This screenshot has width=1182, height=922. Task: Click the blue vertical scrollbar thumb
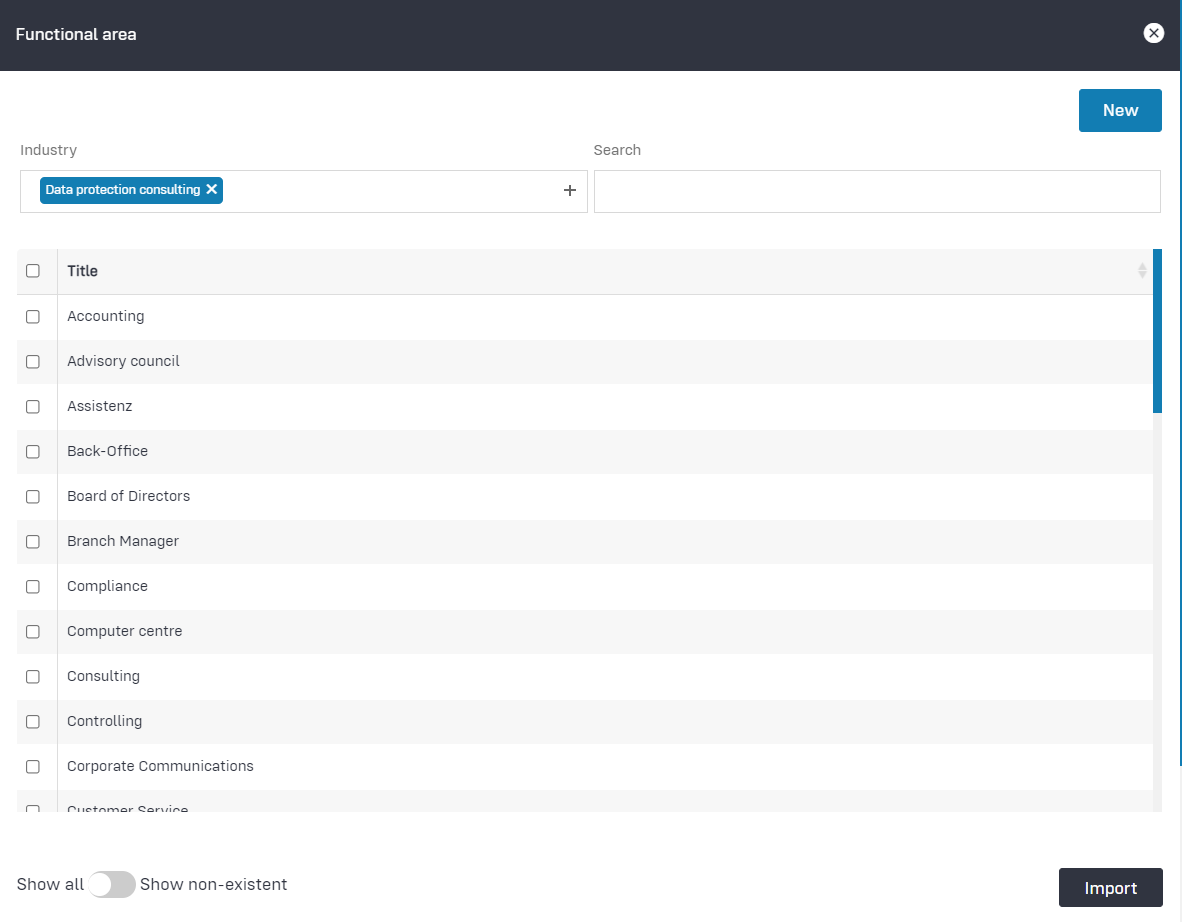pyautogui.click(x=1157, y=330)
